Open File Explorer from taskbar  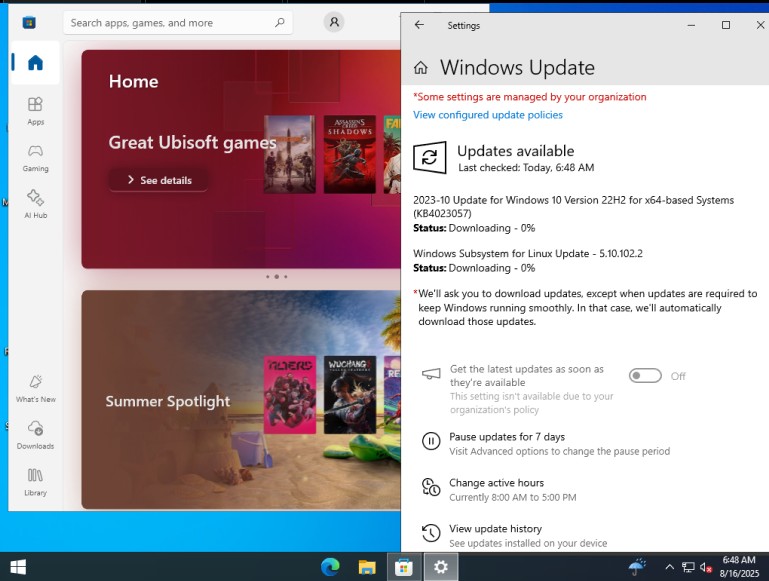367,567
